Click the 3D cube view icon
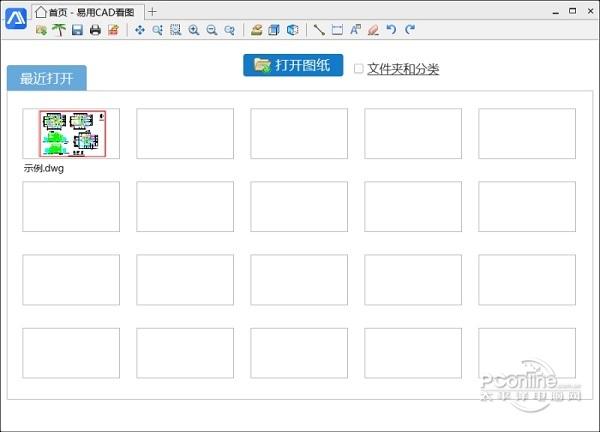Viewport: 600px width, 432px height. coord(292,30)
